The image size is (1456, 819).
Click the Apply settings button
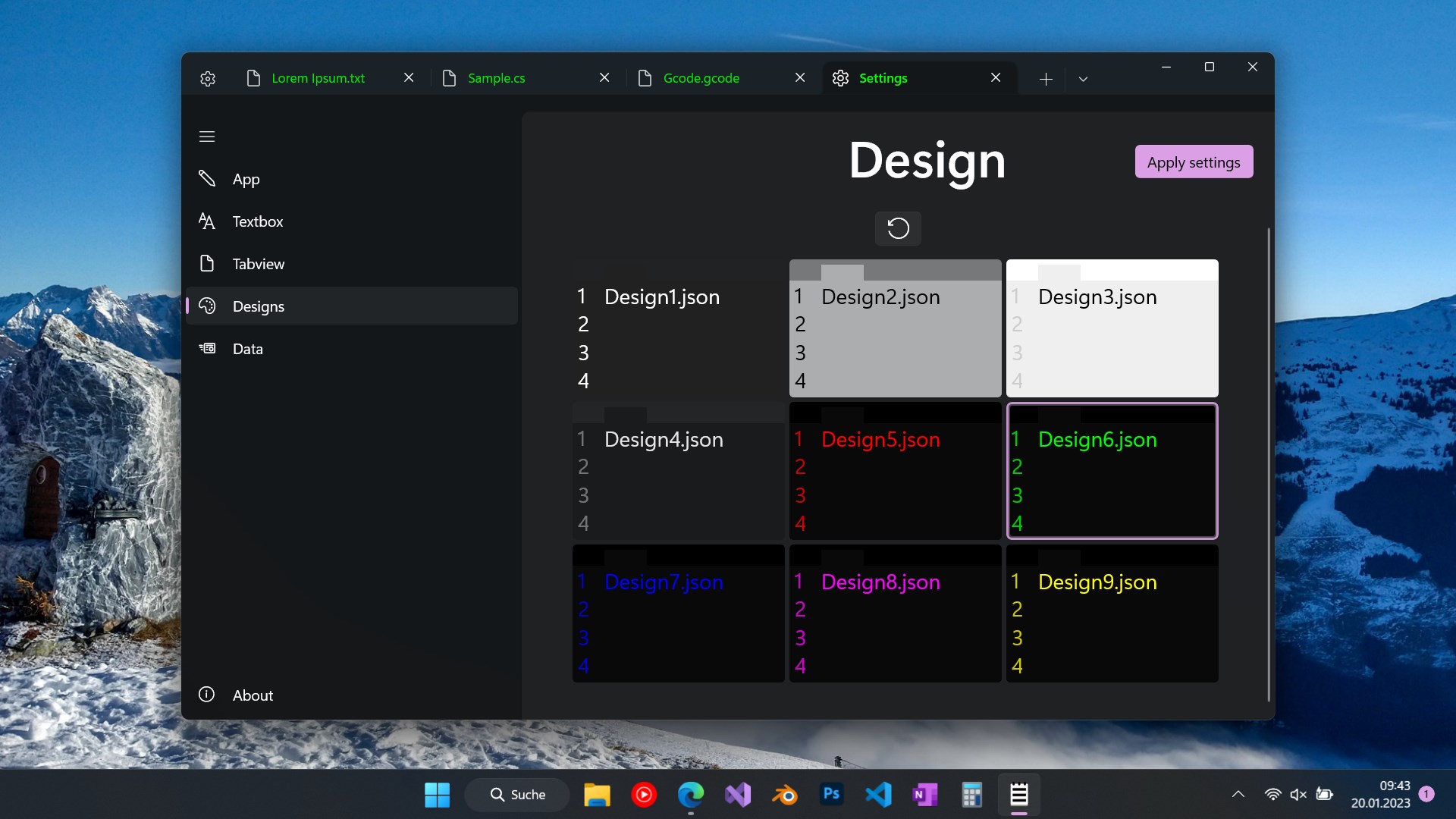(1194, 162)
